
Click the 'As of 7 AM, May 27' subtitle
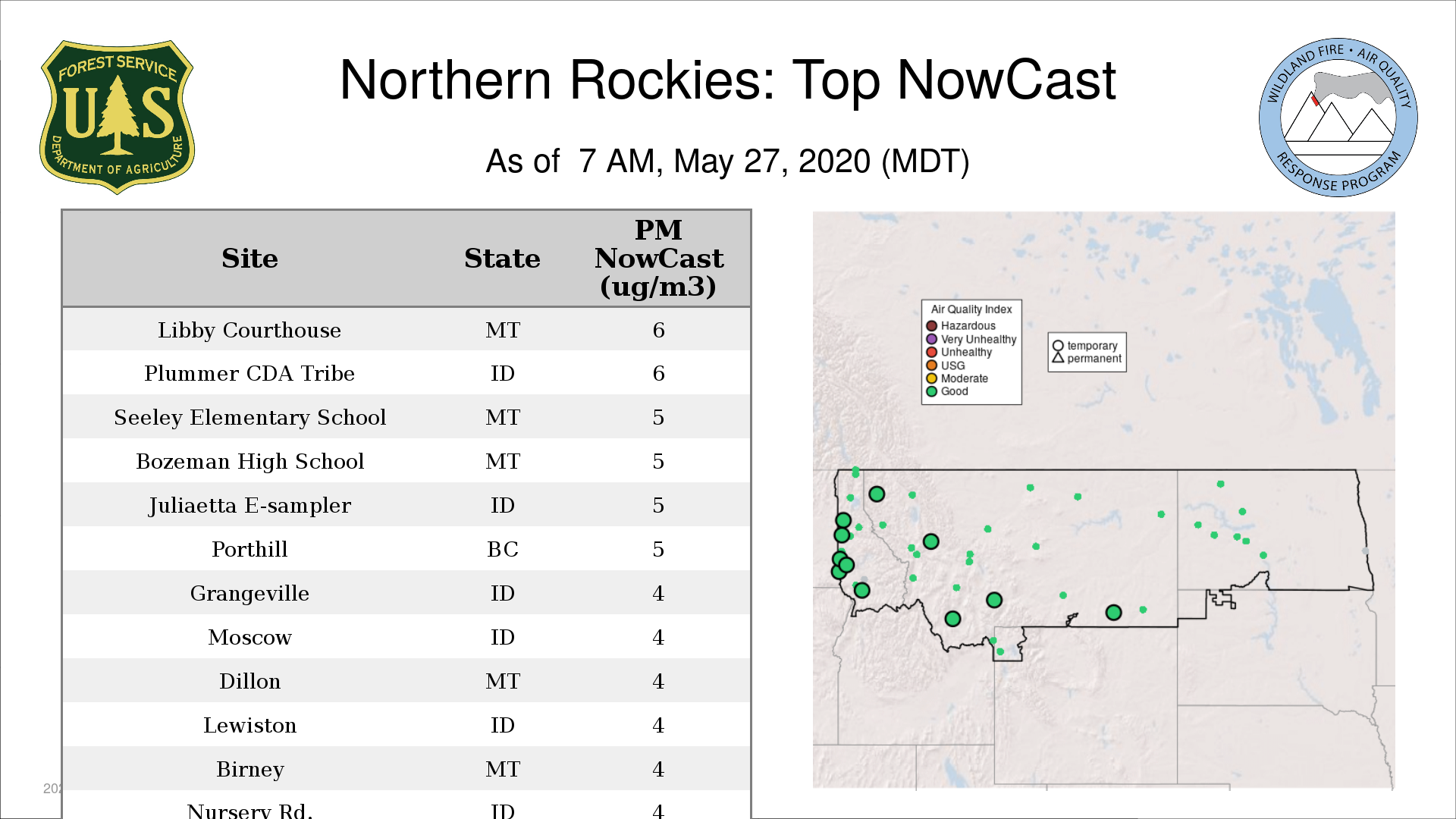pos(727,162)
